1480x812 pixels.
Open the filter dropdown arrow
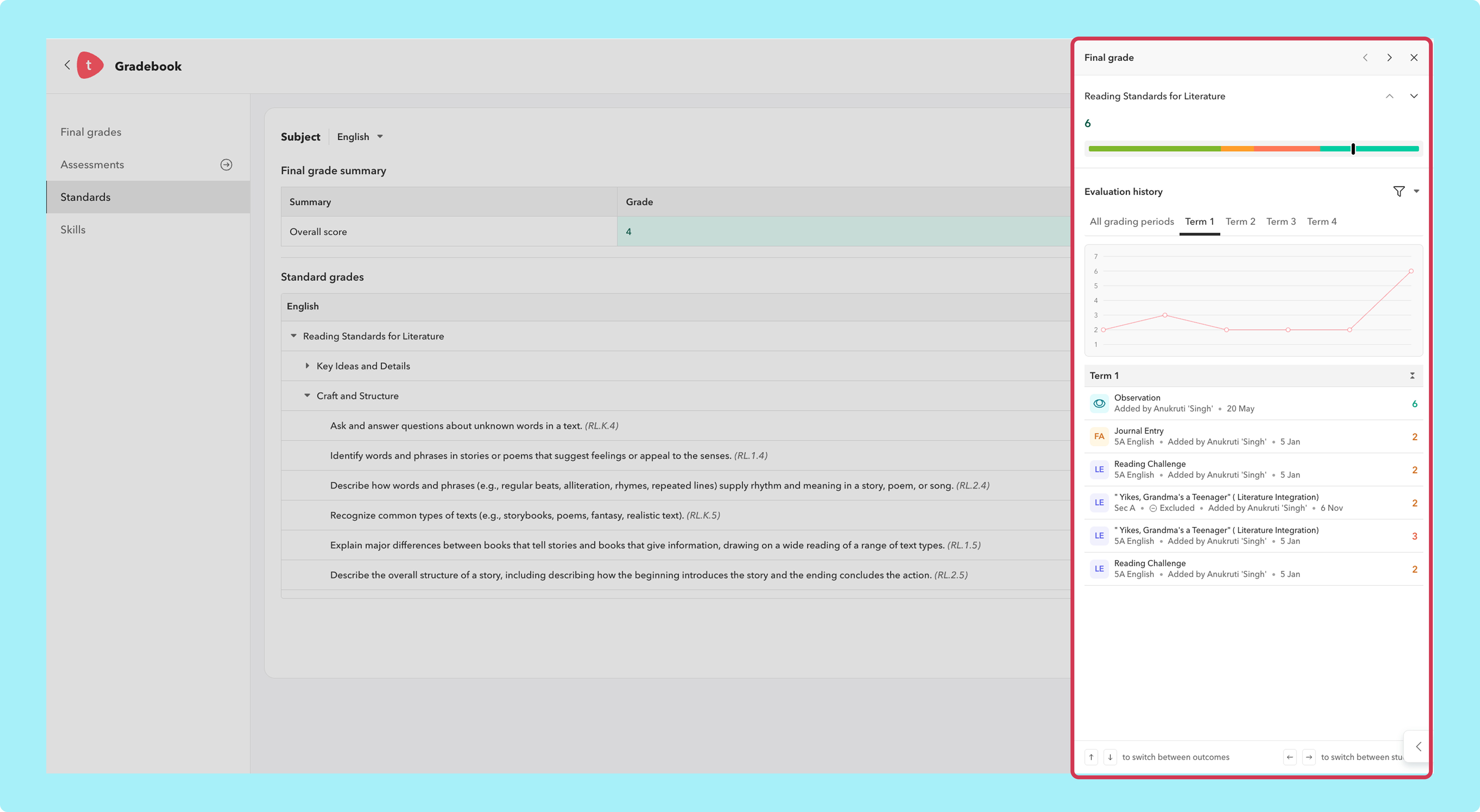(x=1416, y=191)
